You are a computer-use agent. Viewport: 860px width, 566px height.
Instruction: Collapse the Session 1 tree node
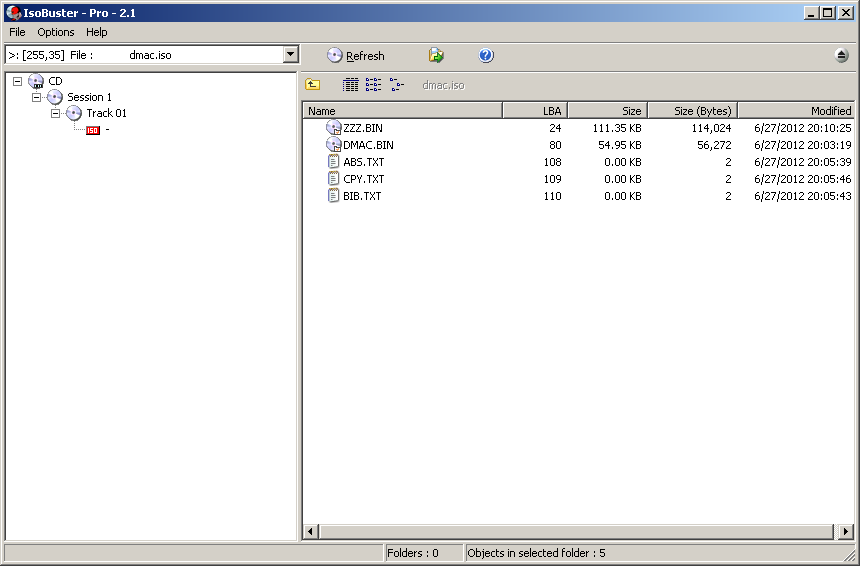pyautogui.click(x=36, y=97)
